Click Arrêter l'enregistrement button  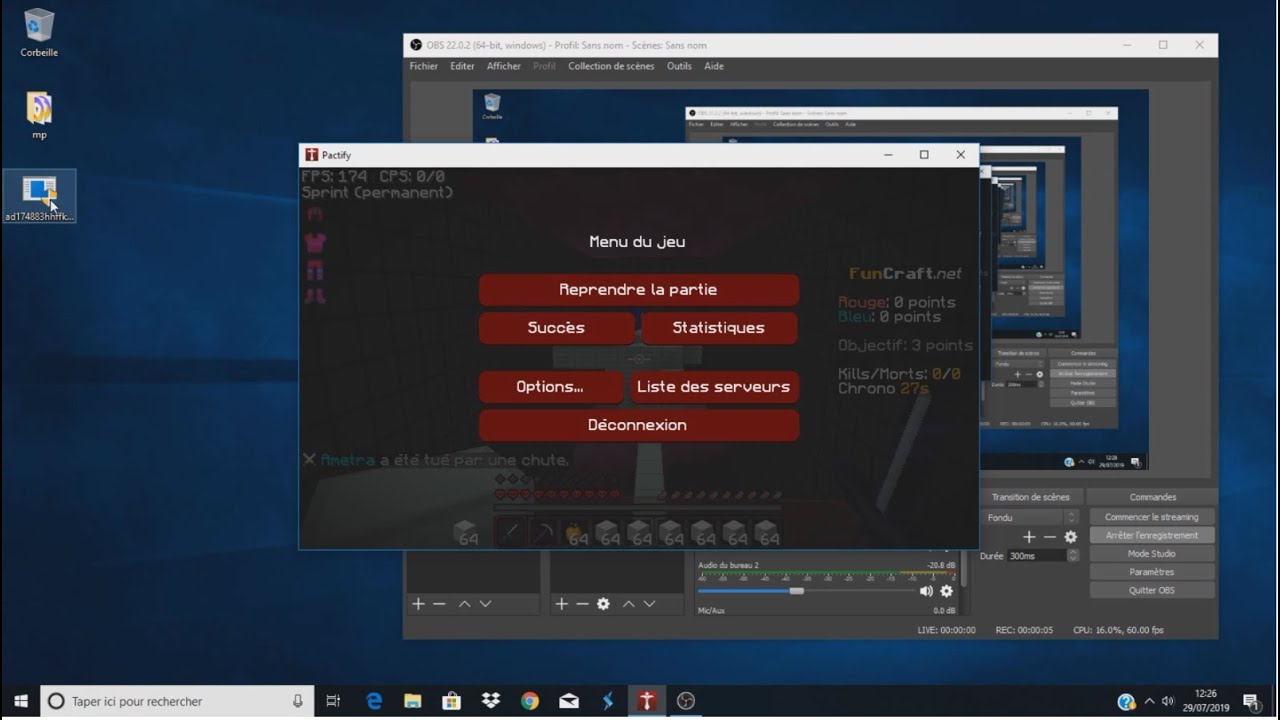tap(1151, 535)
